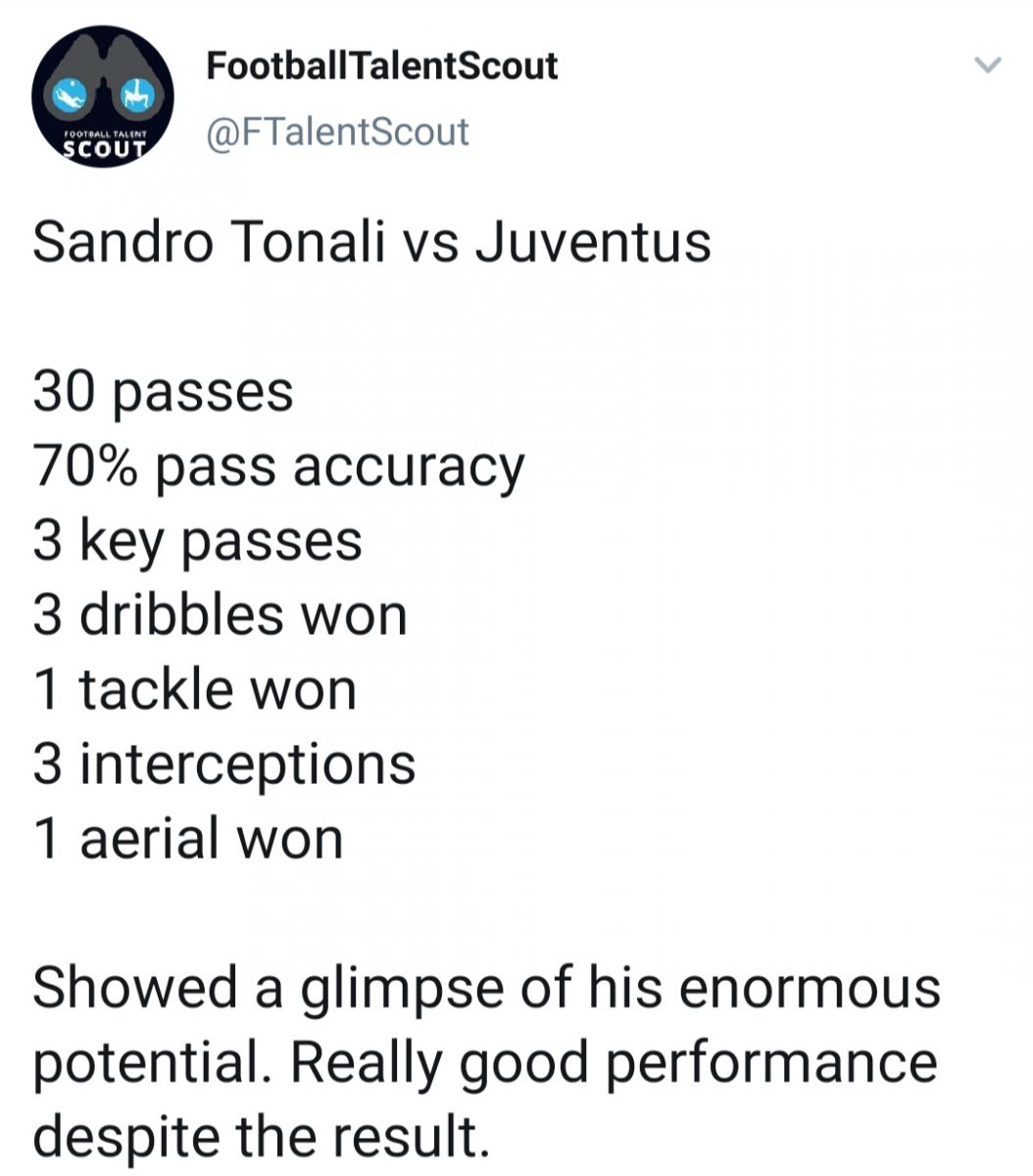
Task: Select the '1 aerial won' line
Action: (188, 840)
